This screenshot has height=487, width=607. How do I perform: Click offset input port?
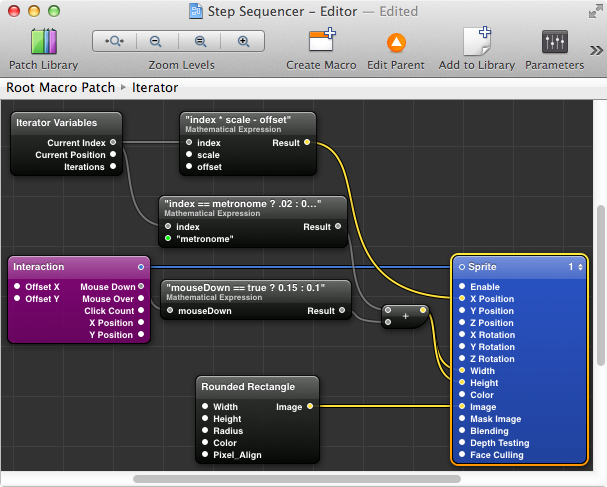coord(189,166)
